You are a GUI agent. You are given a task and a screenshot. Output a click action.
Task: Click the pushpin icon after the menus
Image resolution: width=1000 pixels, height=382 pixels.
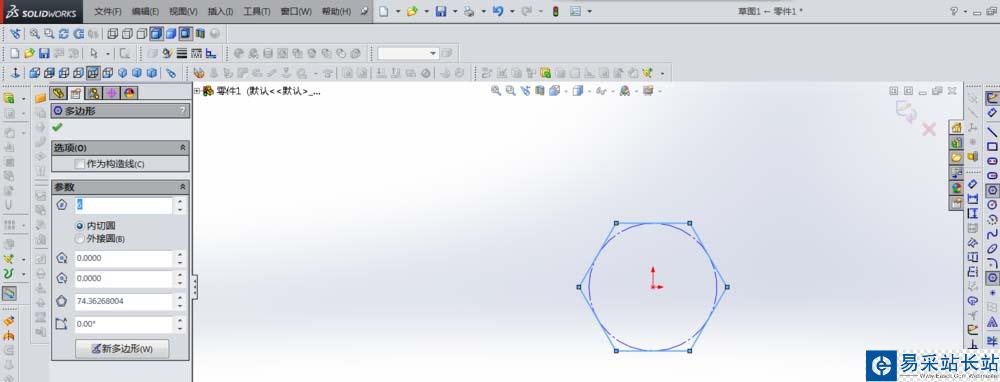click(364, 11)
